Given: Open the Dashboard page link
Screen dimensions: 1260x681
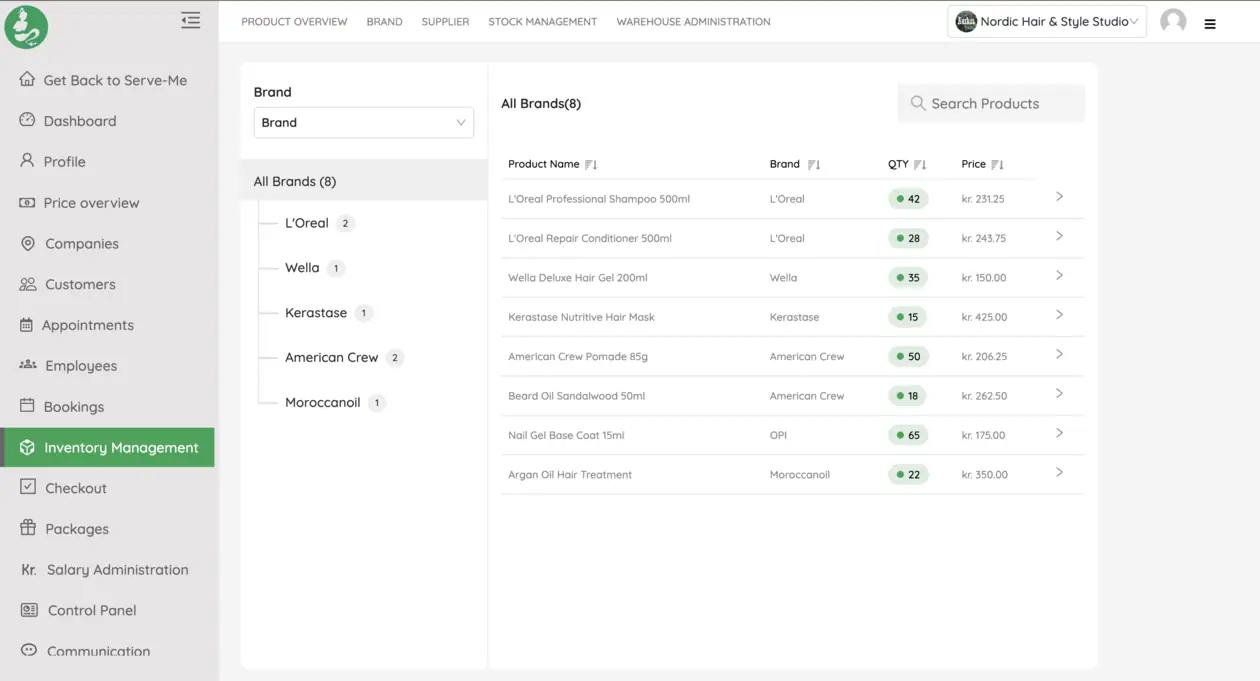Looking at the screenshot, I should point(80,121).
